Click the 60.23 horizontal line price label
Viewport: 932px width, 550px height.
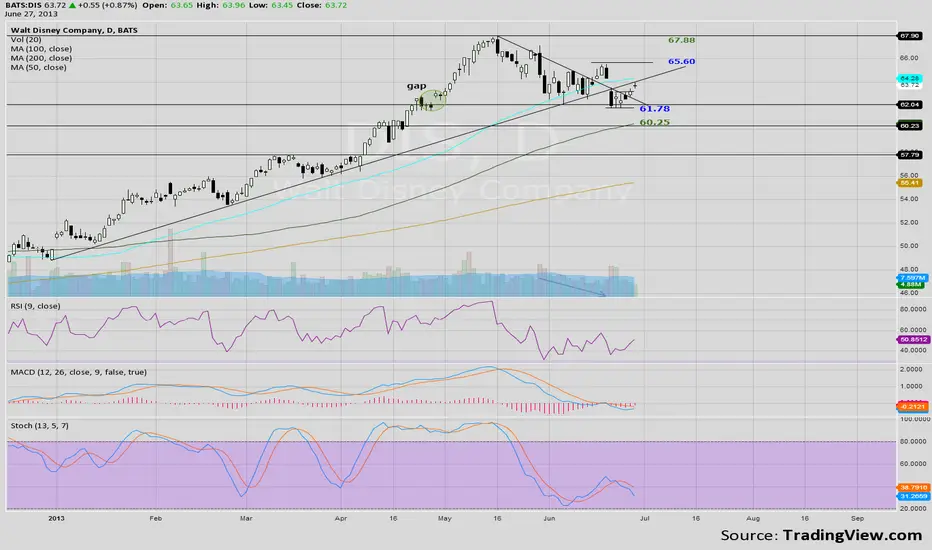(910, 126)
